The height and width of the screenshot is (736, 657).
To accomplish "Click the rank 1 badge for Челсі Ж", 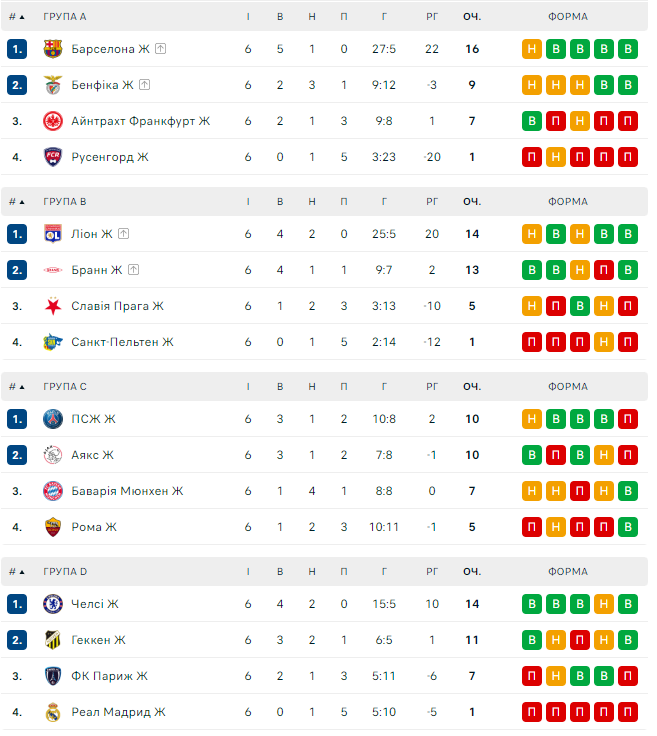I will point(17,604).
